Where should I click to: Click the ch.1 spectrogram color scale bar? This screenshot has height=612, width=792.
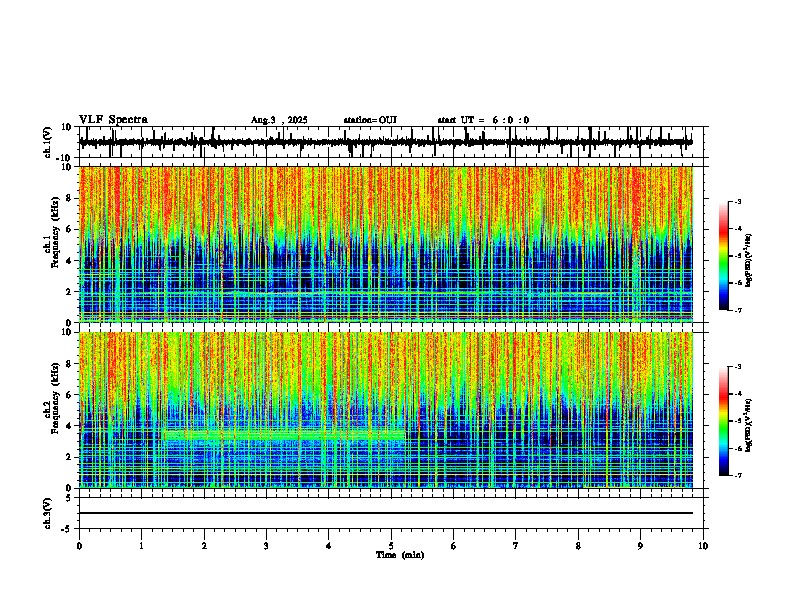(724, 256)
